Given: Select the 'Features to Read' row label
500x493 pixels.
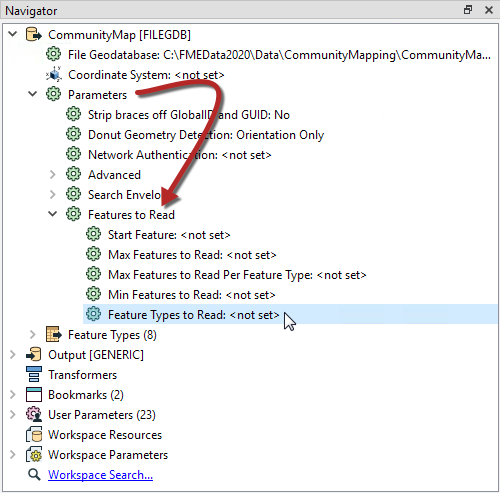Looking at the screenshot, I should pos(131,215).
